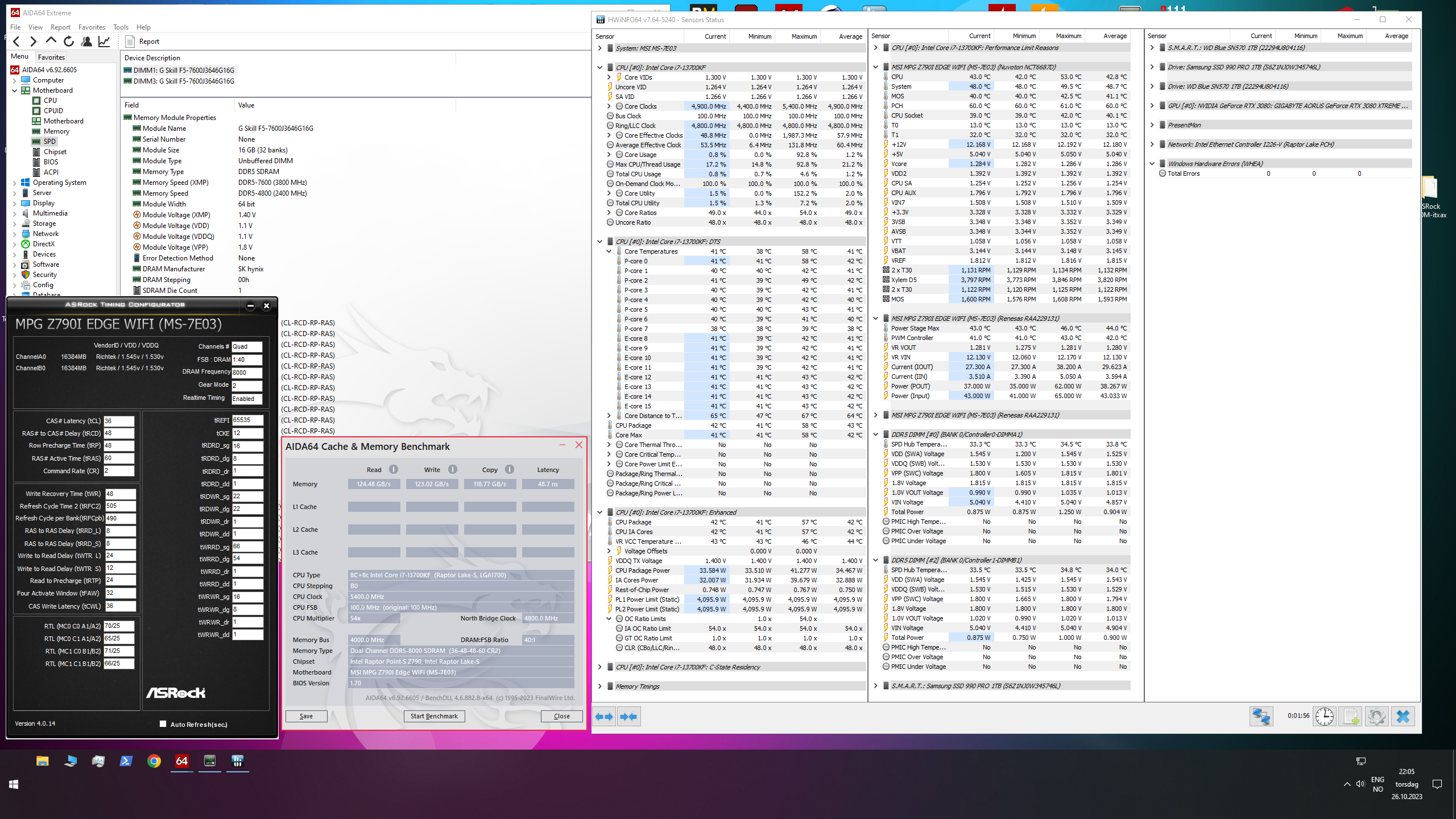Screen dimensions: 1456x819
Task: Open the Tools menu in AIDA64
Action: click(x=121, y=27)
